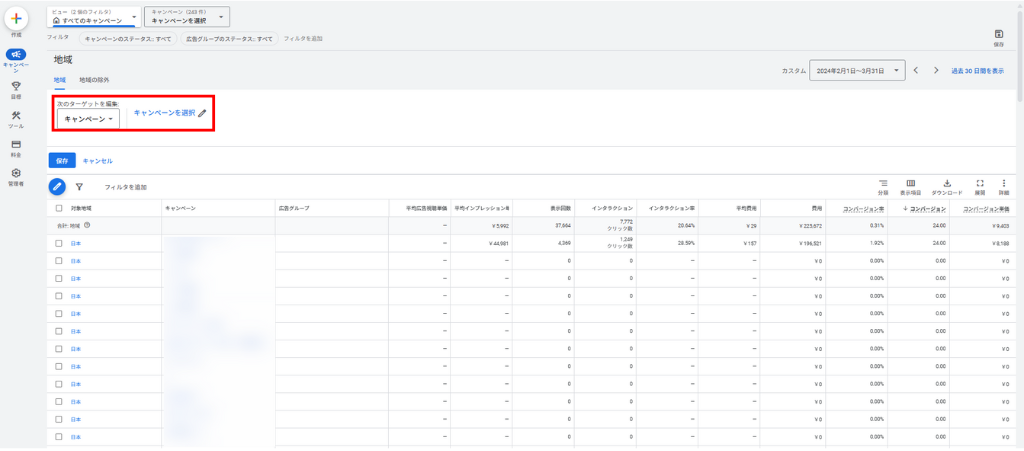
Task: Click the 作成 plus button
Action: [x=16, y=18]
